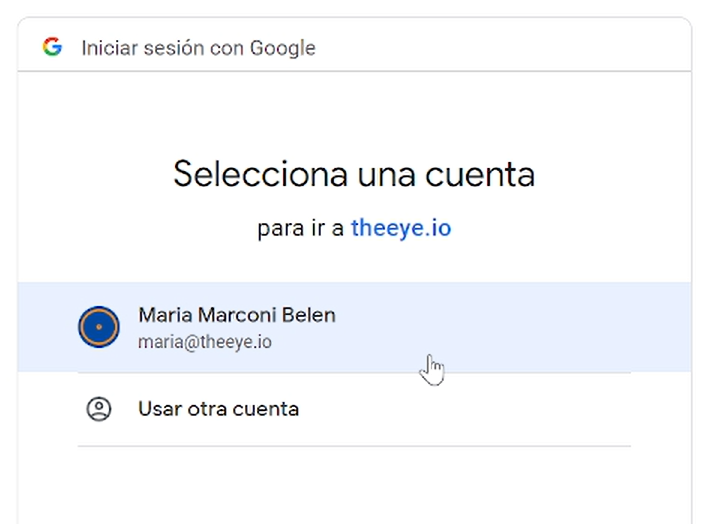This screenshot has height=524, width=703.
Task: Click blank space below Usar otra cuenta
Action: point(354,484)
